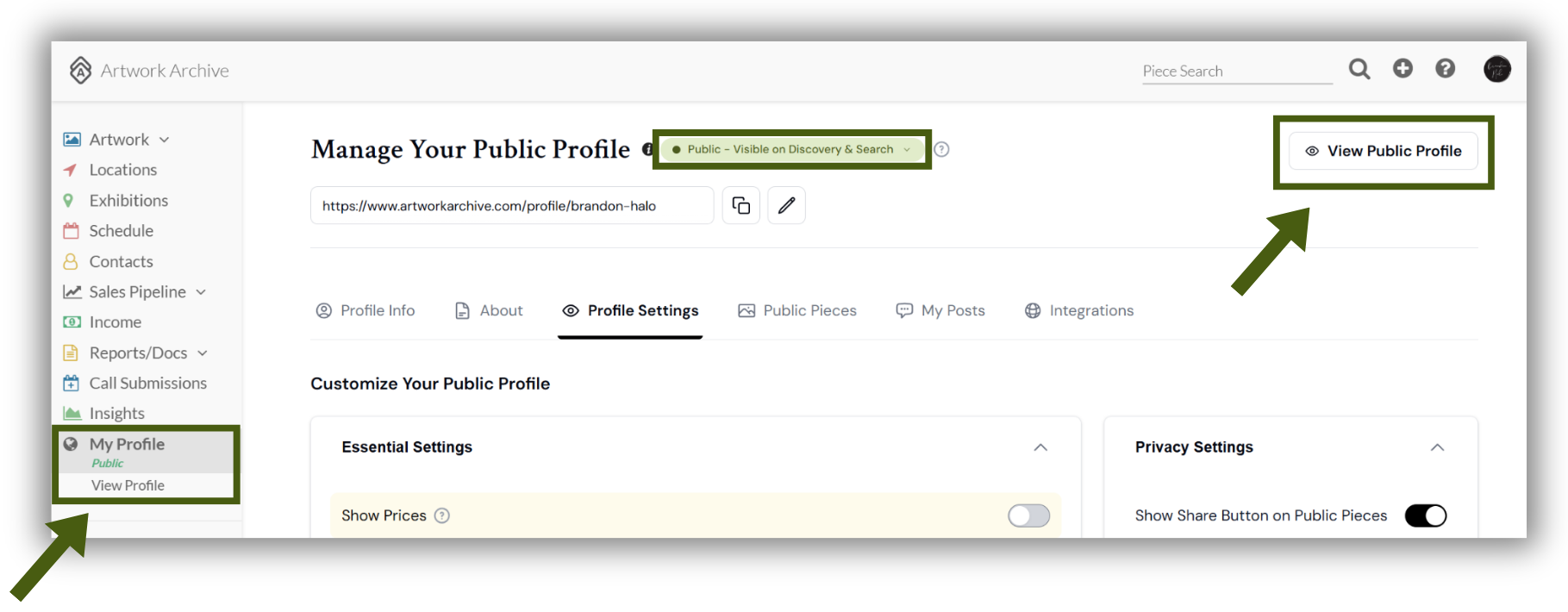
Task: Click the plus add icon in header
Action: pos(1402,68)
